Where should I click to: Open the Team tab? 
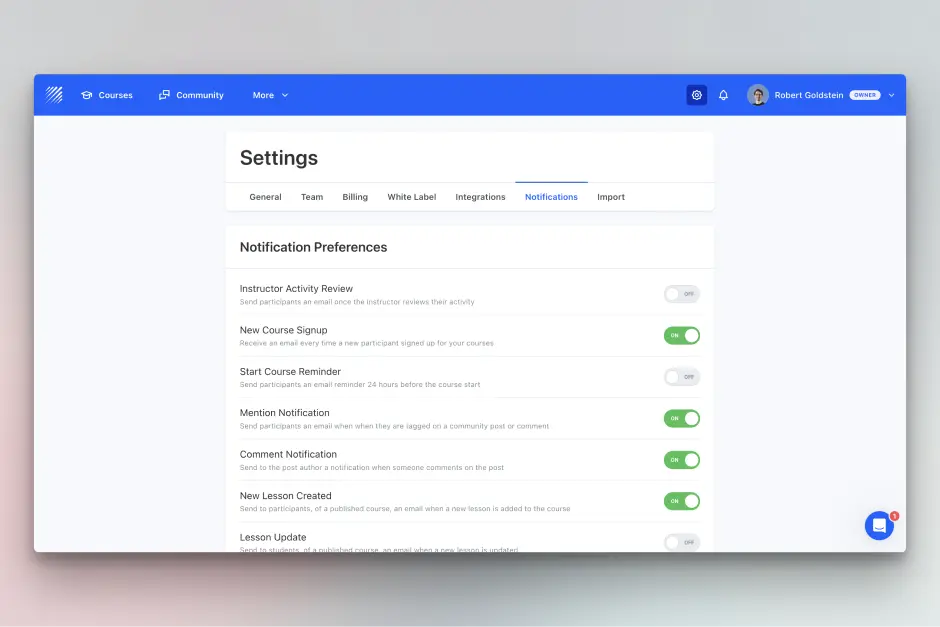(312, 197)
